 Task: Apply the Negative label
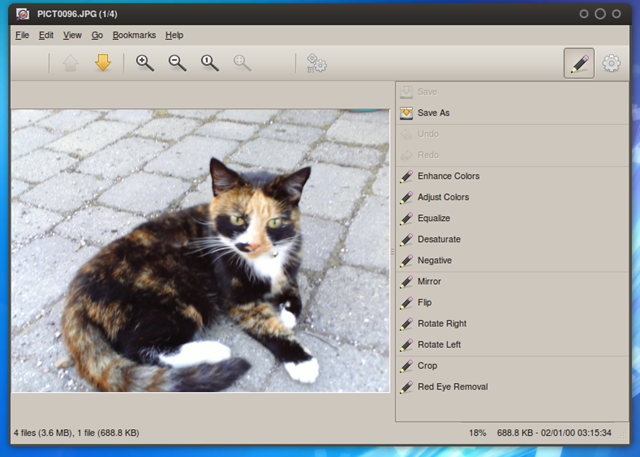434,260
